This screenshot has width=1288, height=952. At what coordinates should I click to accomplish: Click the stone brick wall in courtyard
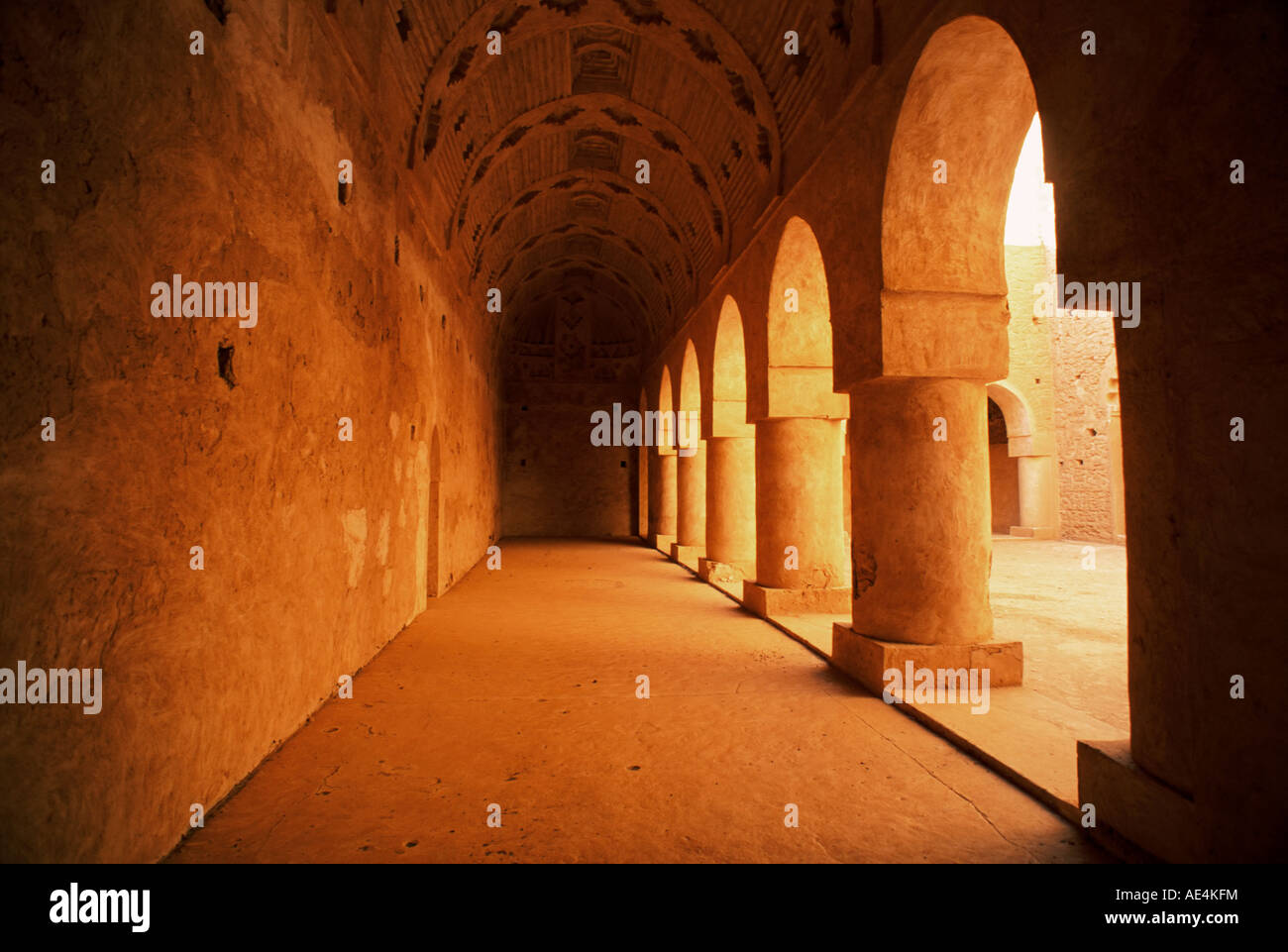point(1085,426)
